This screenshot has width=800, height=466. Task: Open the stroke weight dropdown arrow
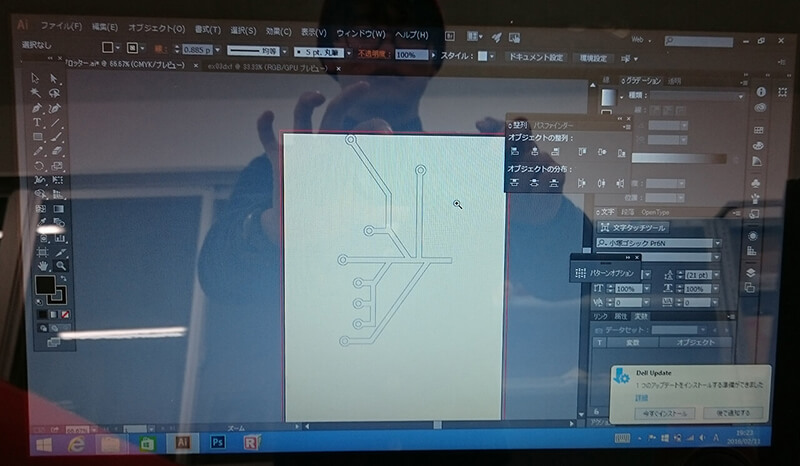pyautogui.click(x=217, y=50)
